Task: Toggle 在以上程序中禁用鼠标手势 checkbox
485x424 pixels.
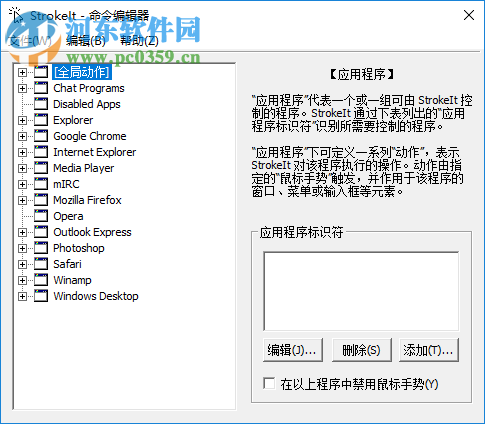Action: coord(269,383)
